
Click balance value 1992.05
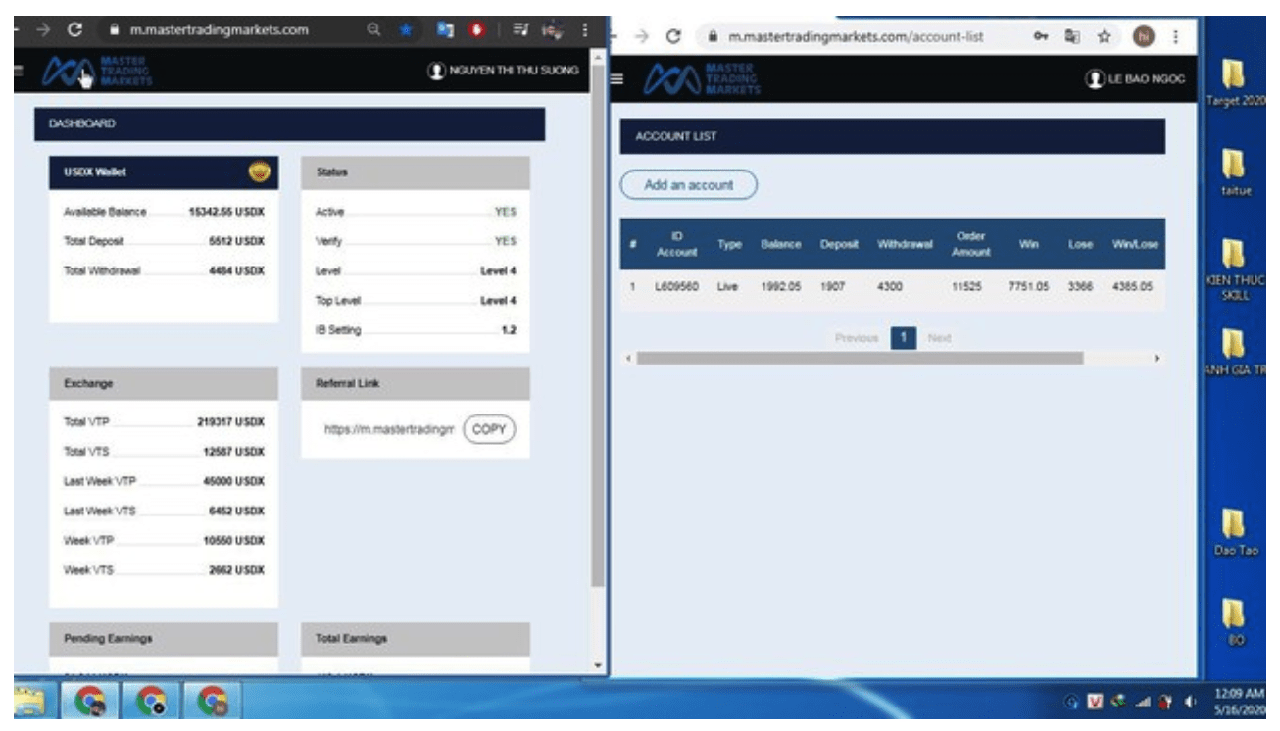(781, 286)
